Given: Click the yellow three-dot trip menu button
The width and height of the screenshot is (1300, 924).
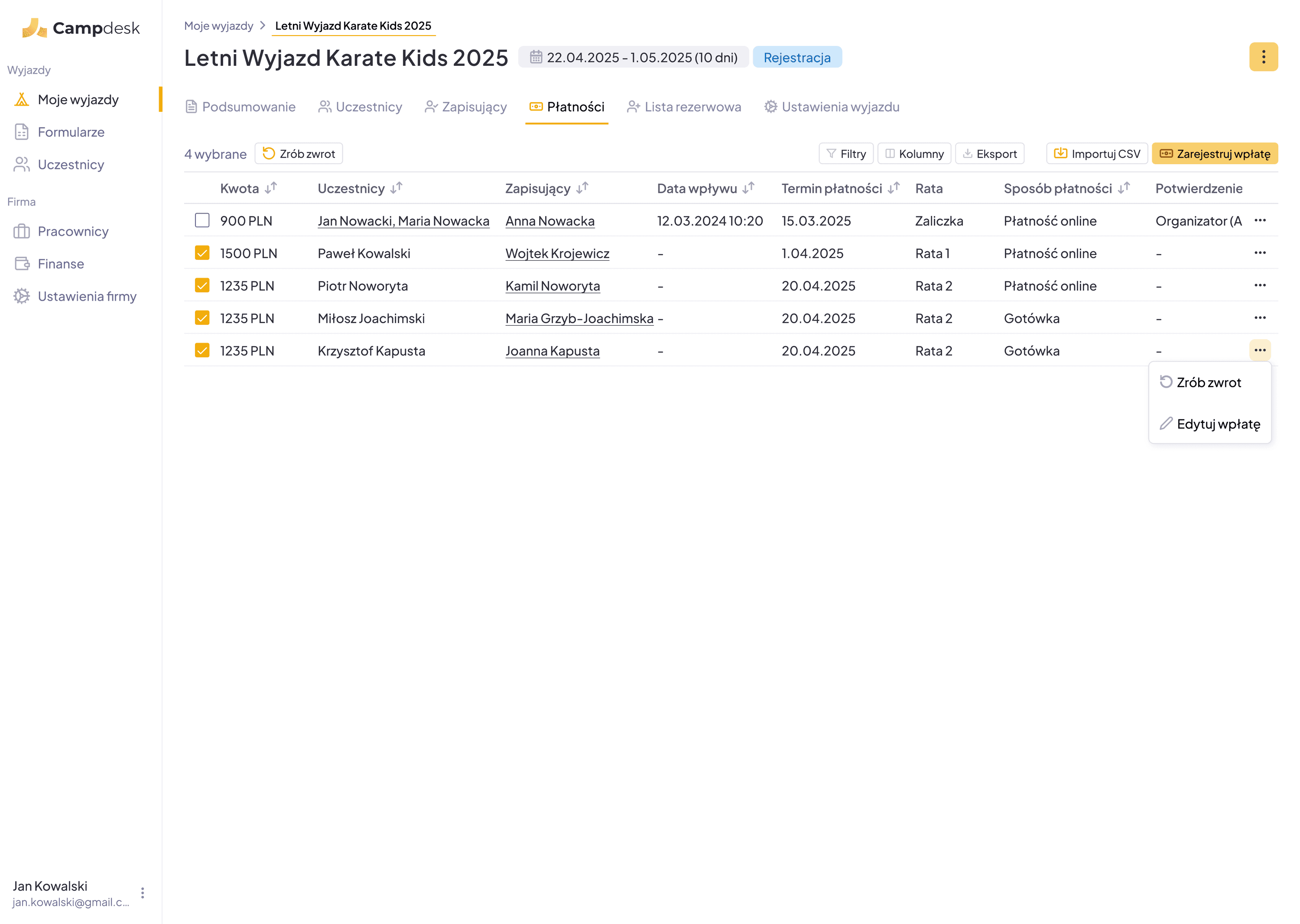Looking at the screenshot, I should (1263, 57).
